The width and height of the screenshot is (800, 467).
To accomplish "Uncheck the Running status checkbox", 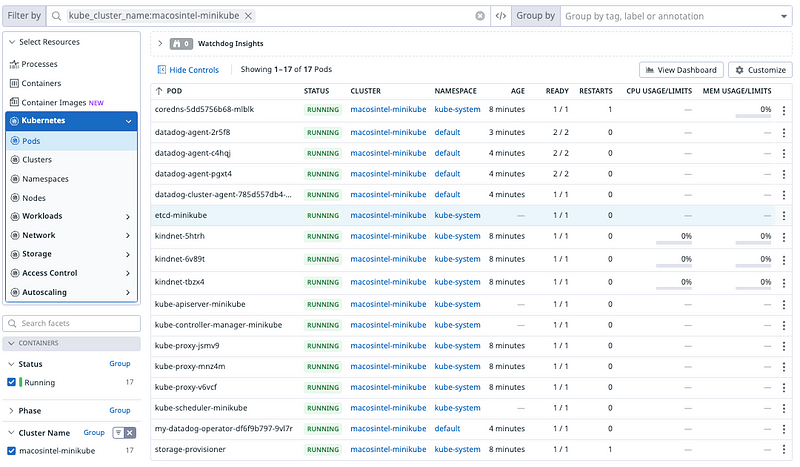I will [12, 382].
